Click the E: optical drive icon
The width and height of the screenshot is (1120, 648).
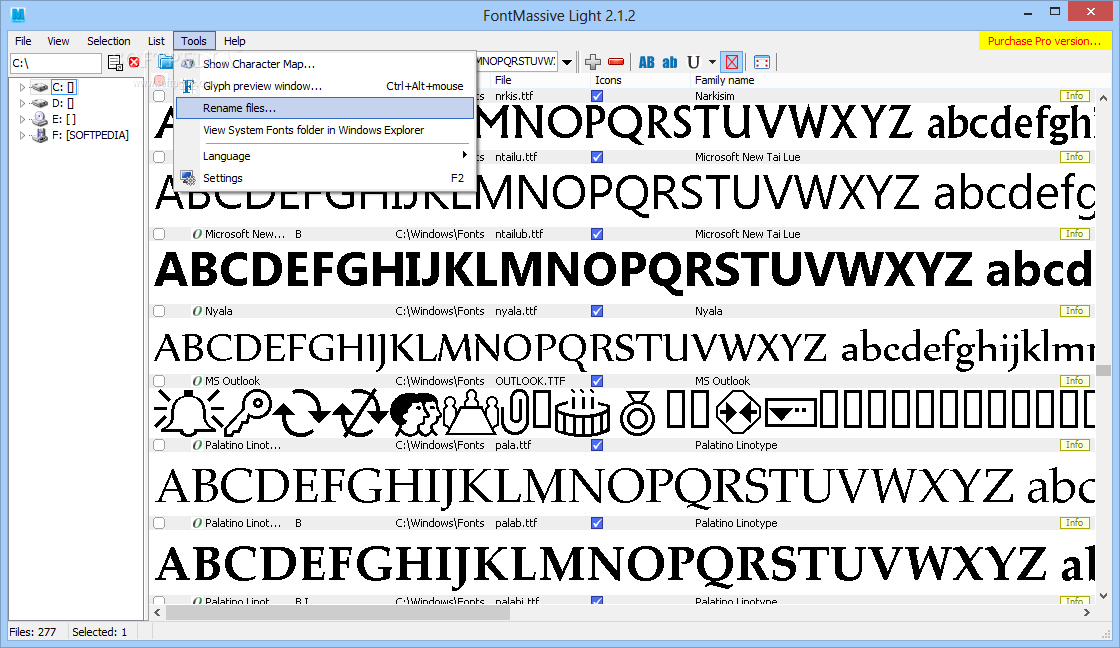[x=39, y=119]
